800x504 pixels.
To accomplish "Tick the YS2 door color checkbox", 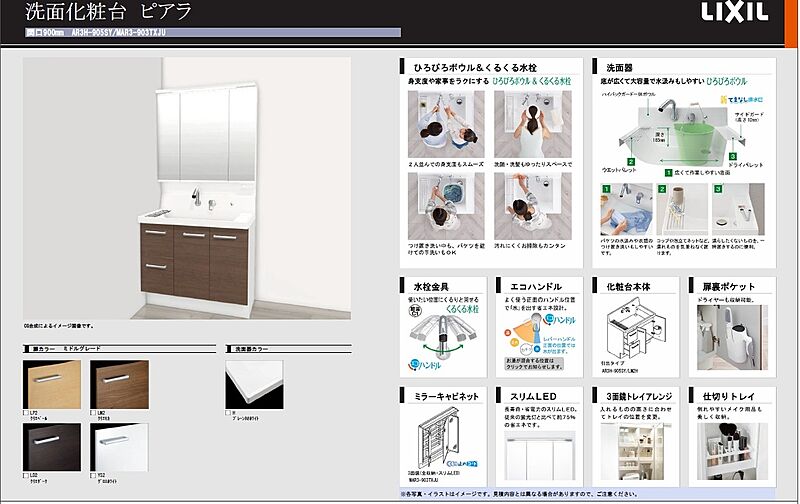I will [x=94, y=476].
